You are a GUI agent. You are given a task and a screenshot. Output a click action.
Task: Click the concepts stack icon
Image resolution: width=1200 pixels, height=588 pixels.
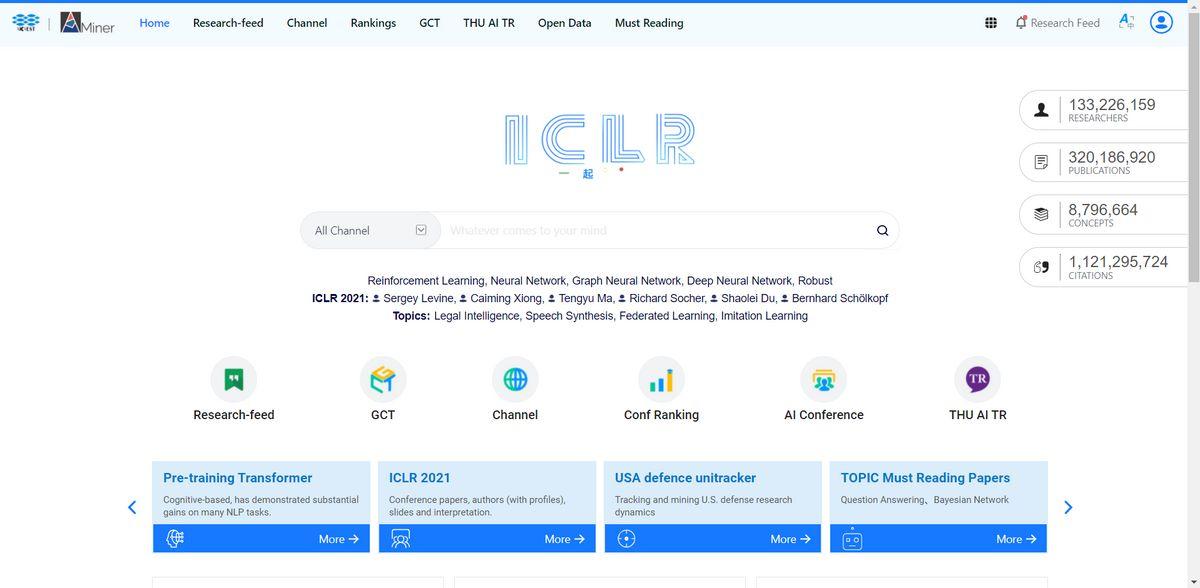click(x=1041, y=214)
